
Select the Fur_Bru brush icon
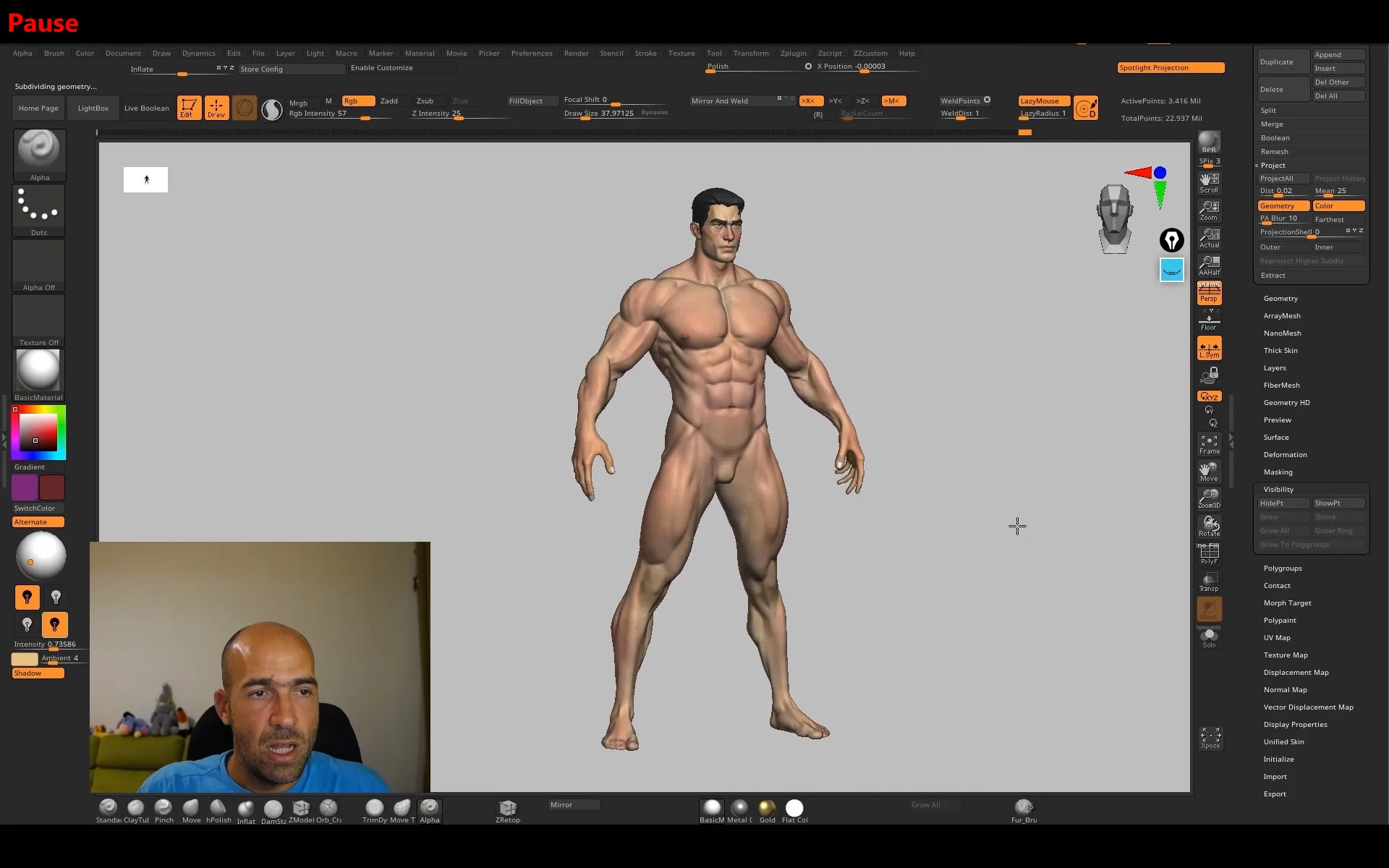(x=1024, y=811)
